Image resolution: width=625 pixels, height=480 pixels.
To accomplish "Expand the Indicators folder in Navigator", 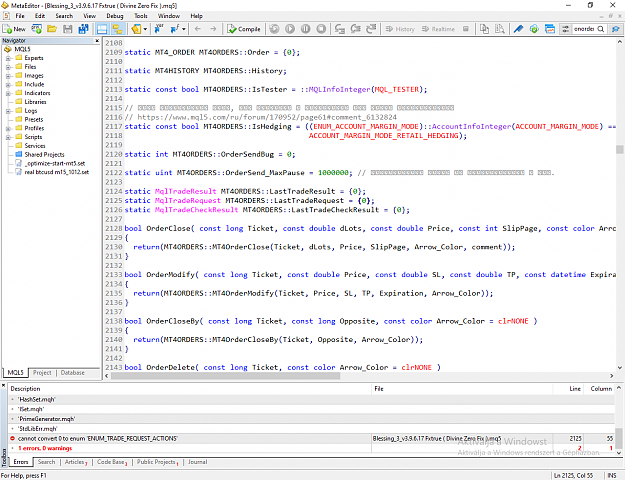I will point(8,93).
